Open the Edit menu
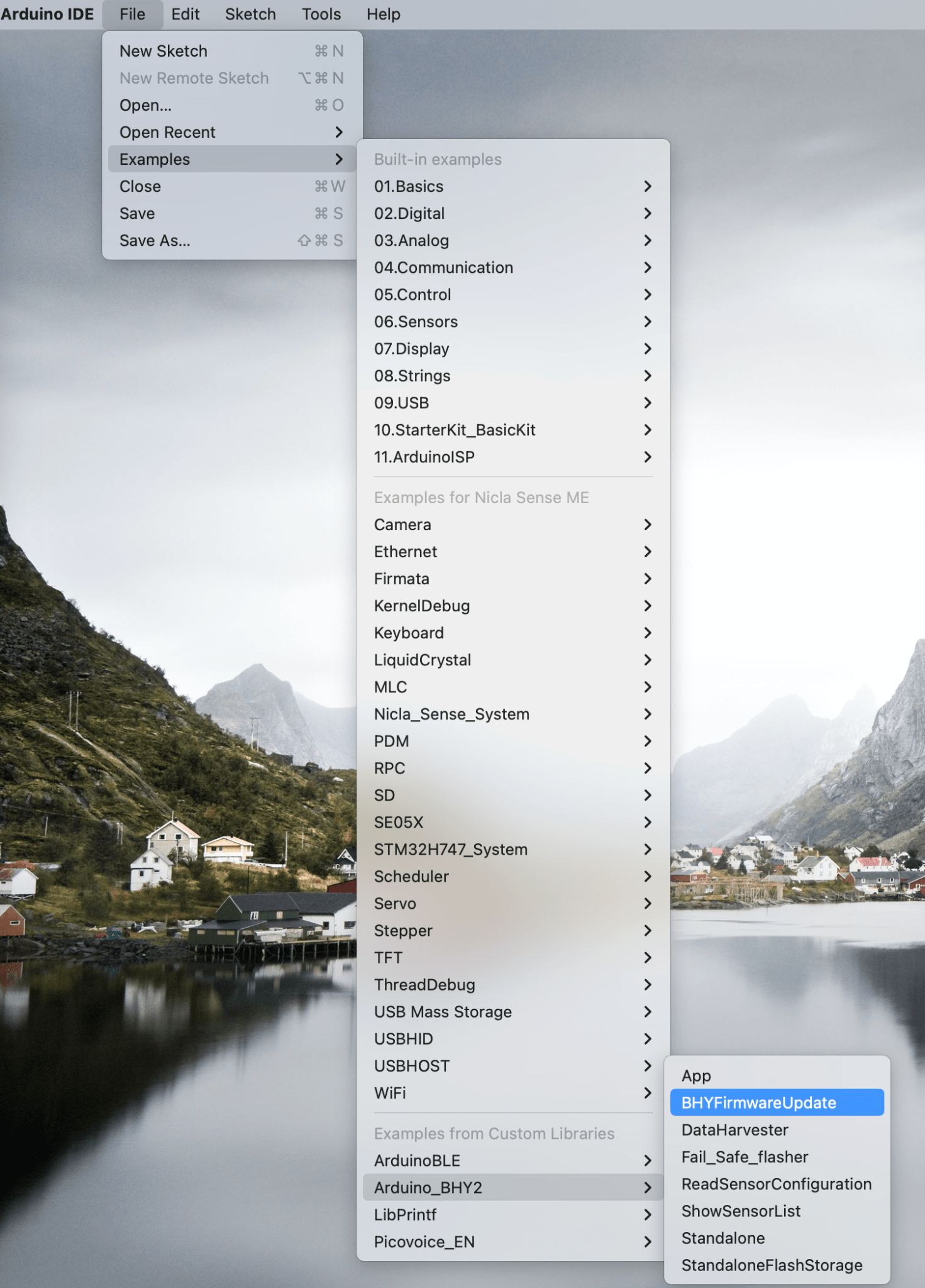This screenshot has height=1288, width=925. (186, 14)
